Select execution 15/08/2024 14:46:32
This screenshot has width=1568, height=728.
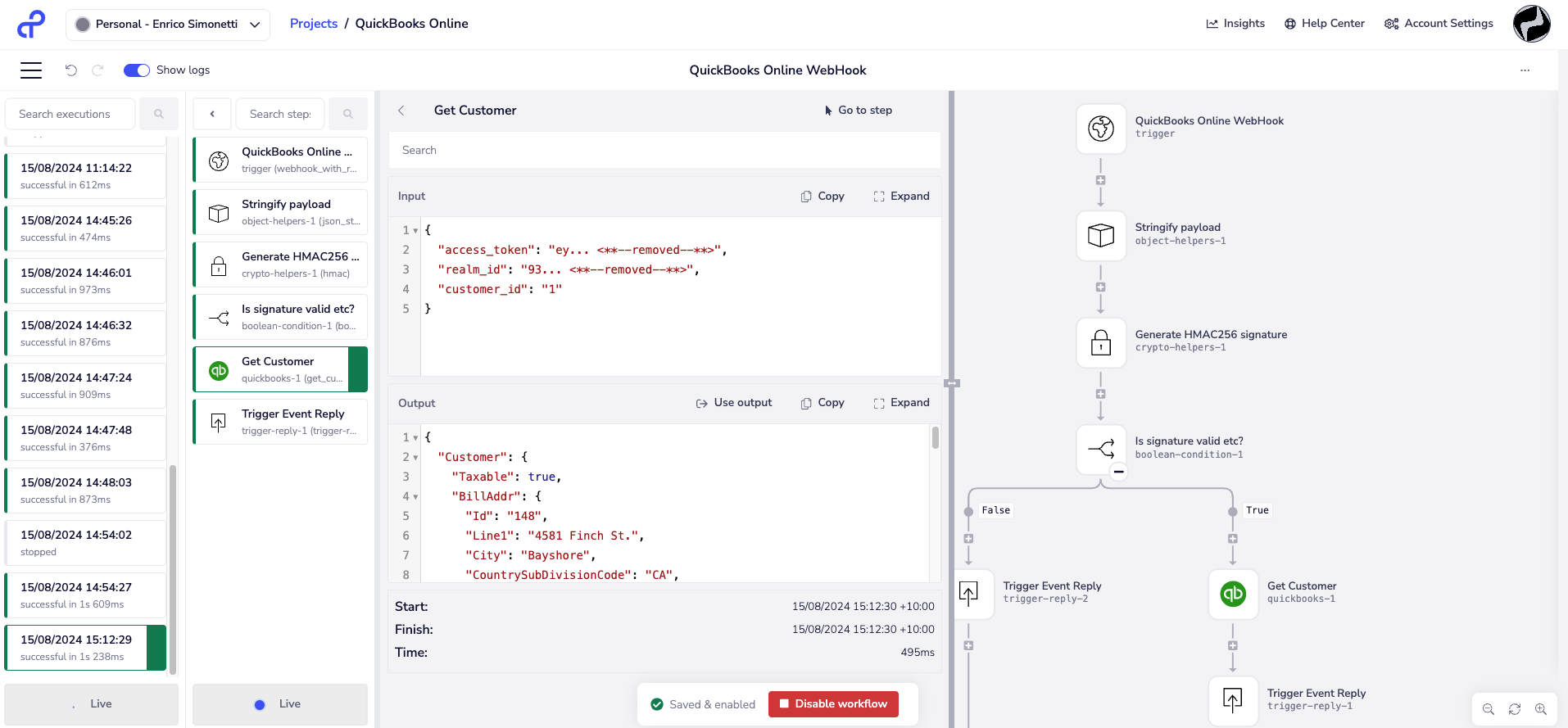click(85, 333)
